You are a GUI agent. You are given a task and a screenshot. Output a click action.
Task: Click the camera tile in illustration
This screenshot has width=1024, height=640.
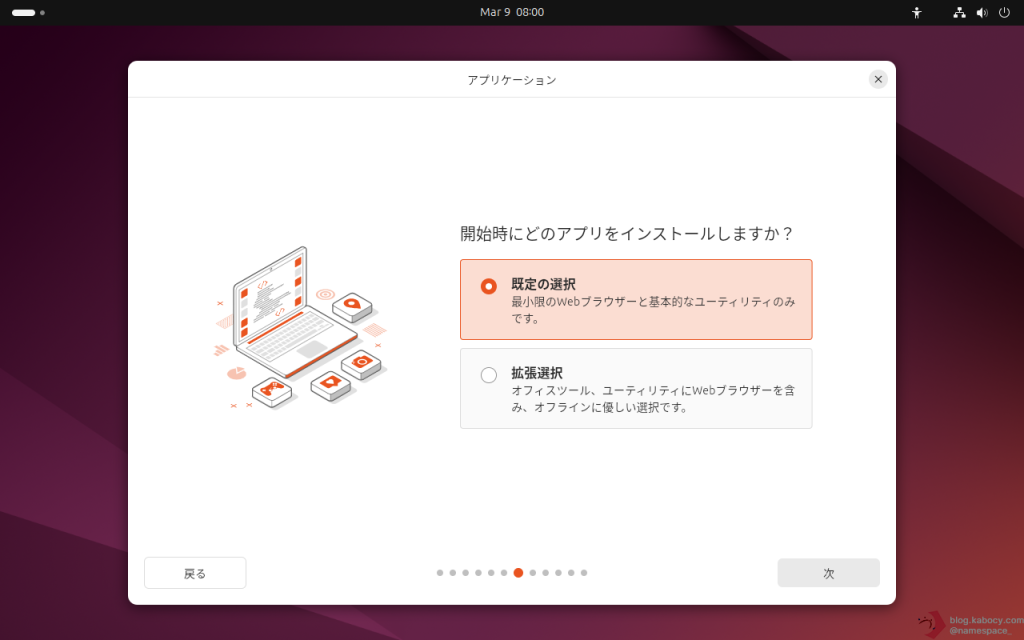[362, 362]
